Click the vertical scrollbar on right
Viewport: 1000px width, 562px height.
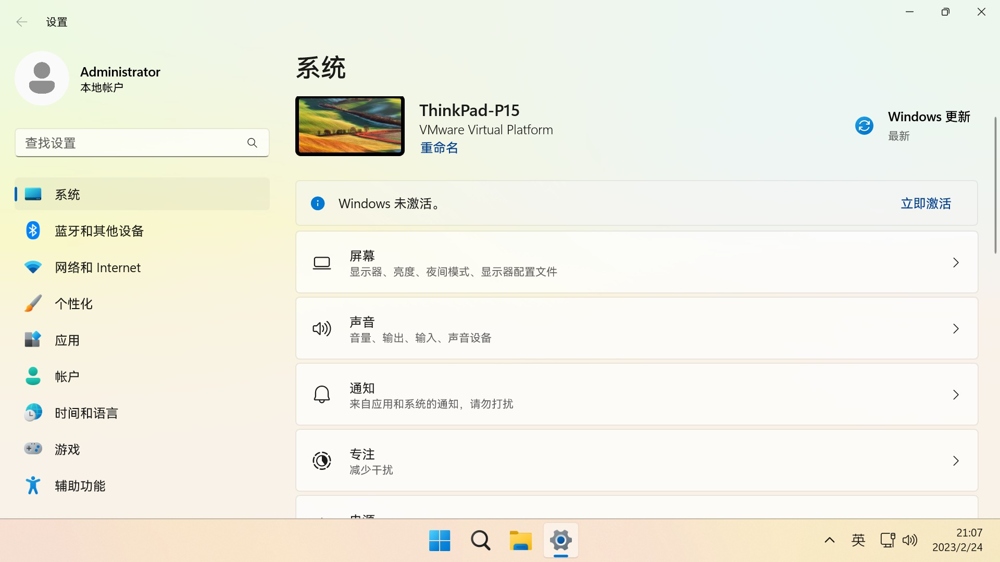click(995, 185)
